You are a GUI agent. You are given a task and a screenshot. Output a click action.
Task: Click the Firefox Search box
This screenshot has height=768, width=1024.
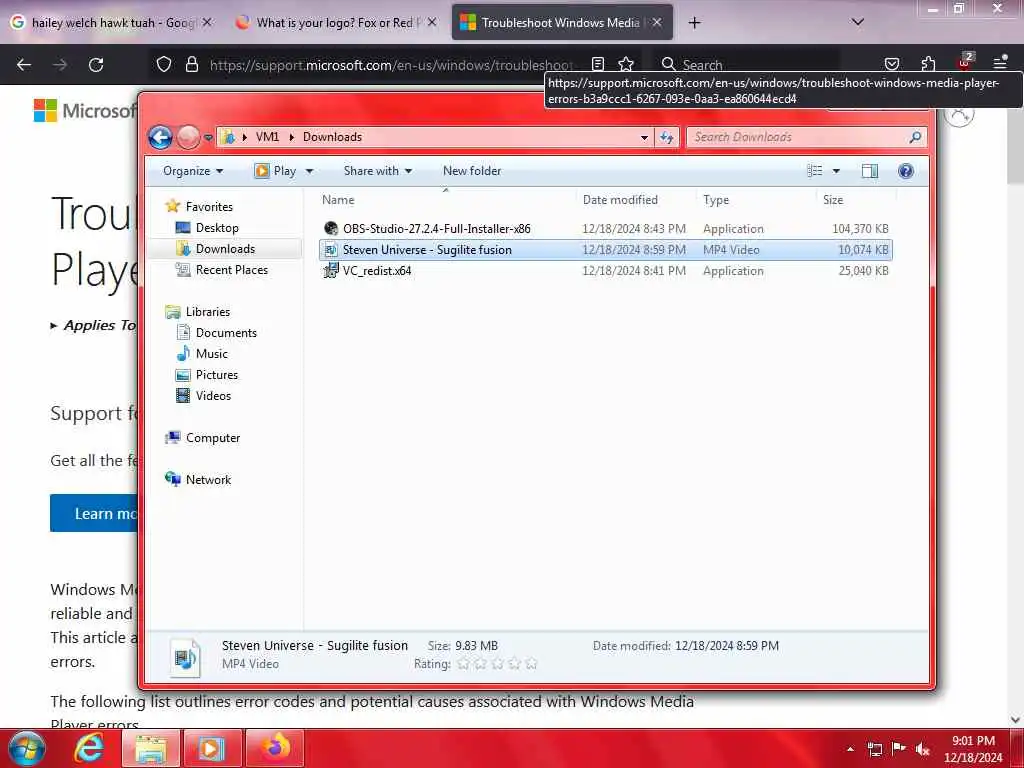pos(748,65)
